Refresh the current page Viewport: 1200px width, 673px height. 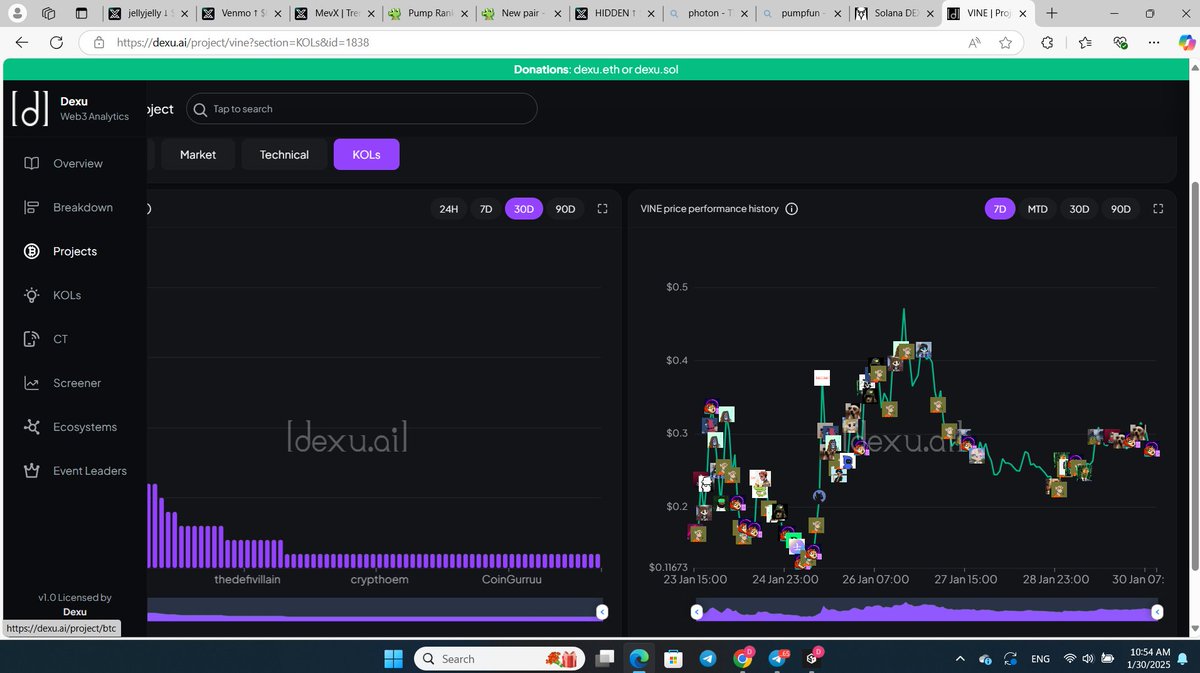[x=57, y=43]
